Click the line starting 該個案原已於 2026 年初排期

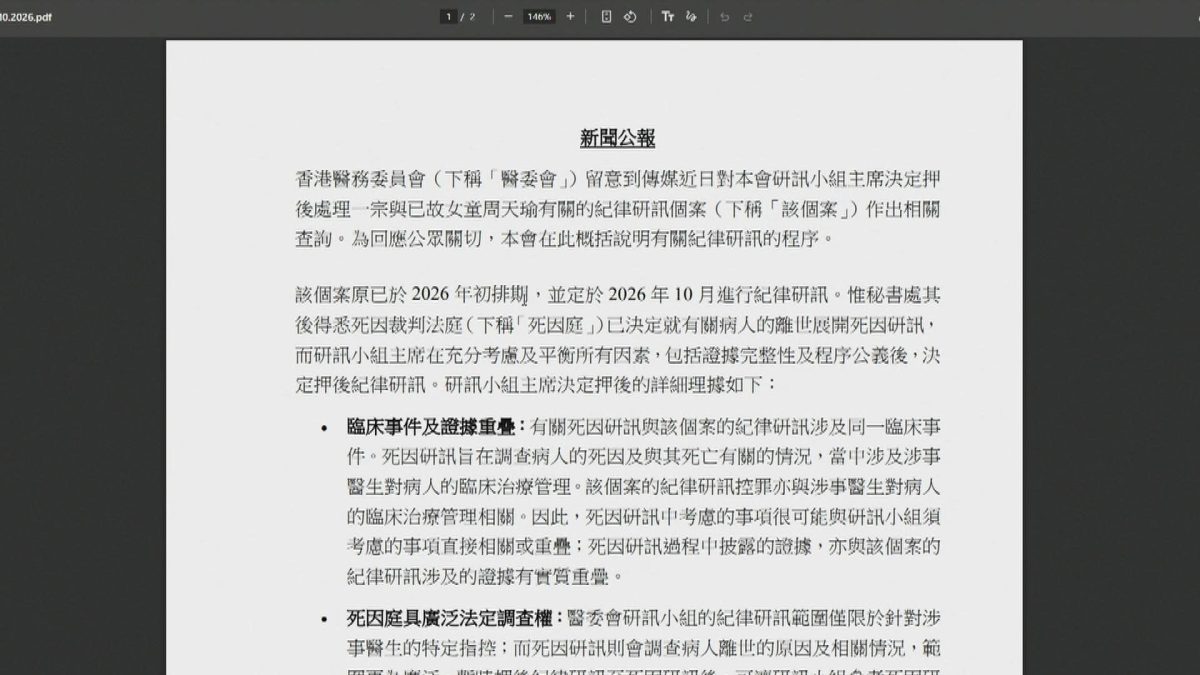click(x=618, y=296)
